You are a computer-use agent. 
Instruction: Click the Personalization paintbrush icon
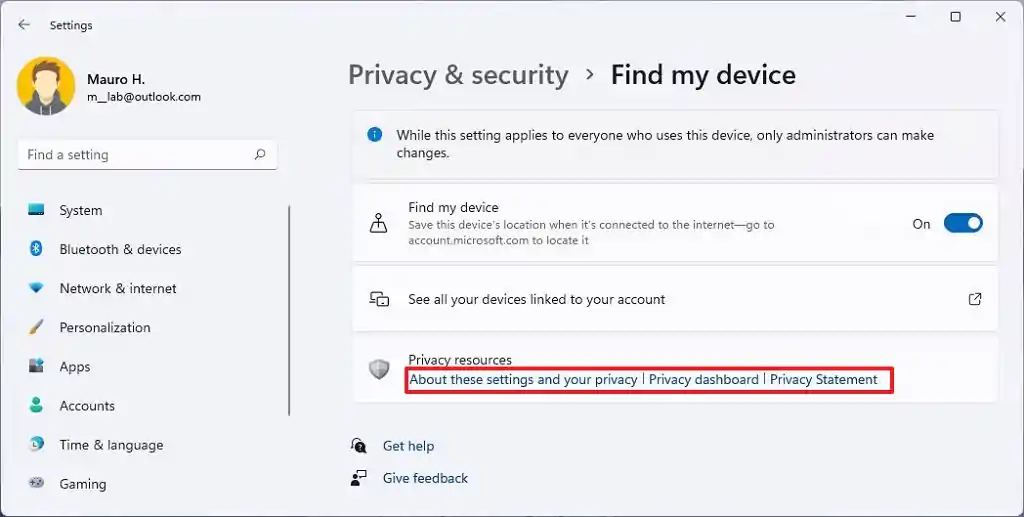pyautogui.click(x=37, y=327)
